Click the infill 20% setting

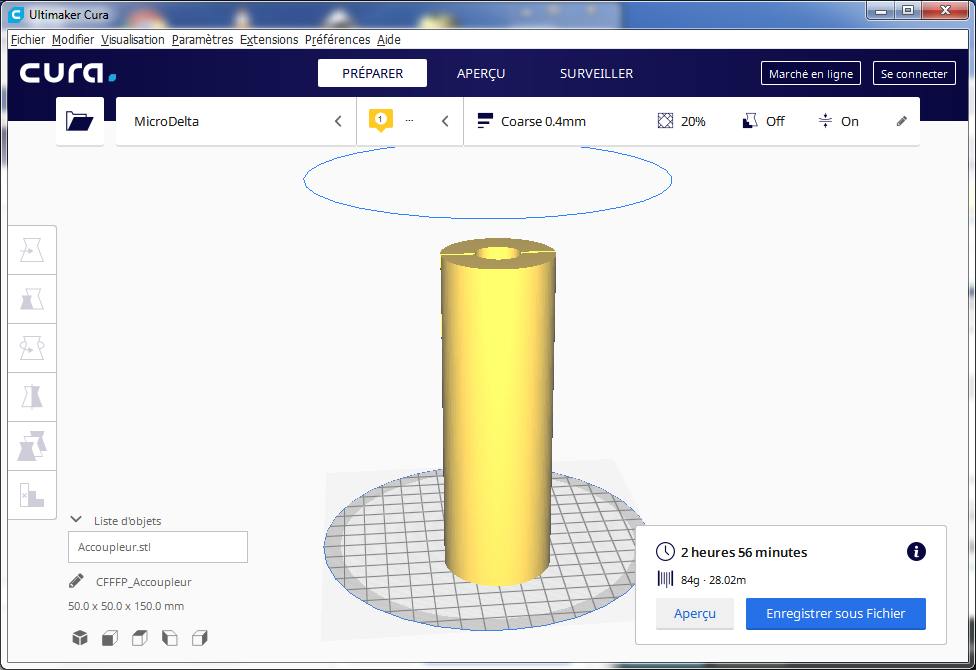tap(681, 121)
